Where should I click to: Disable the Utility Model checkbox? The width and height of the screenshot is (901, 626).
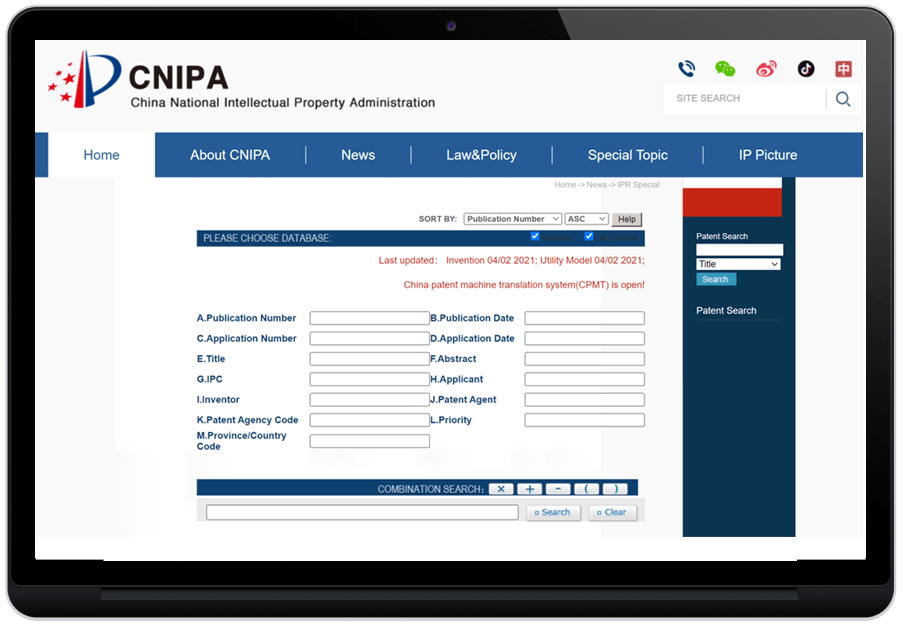588,236
